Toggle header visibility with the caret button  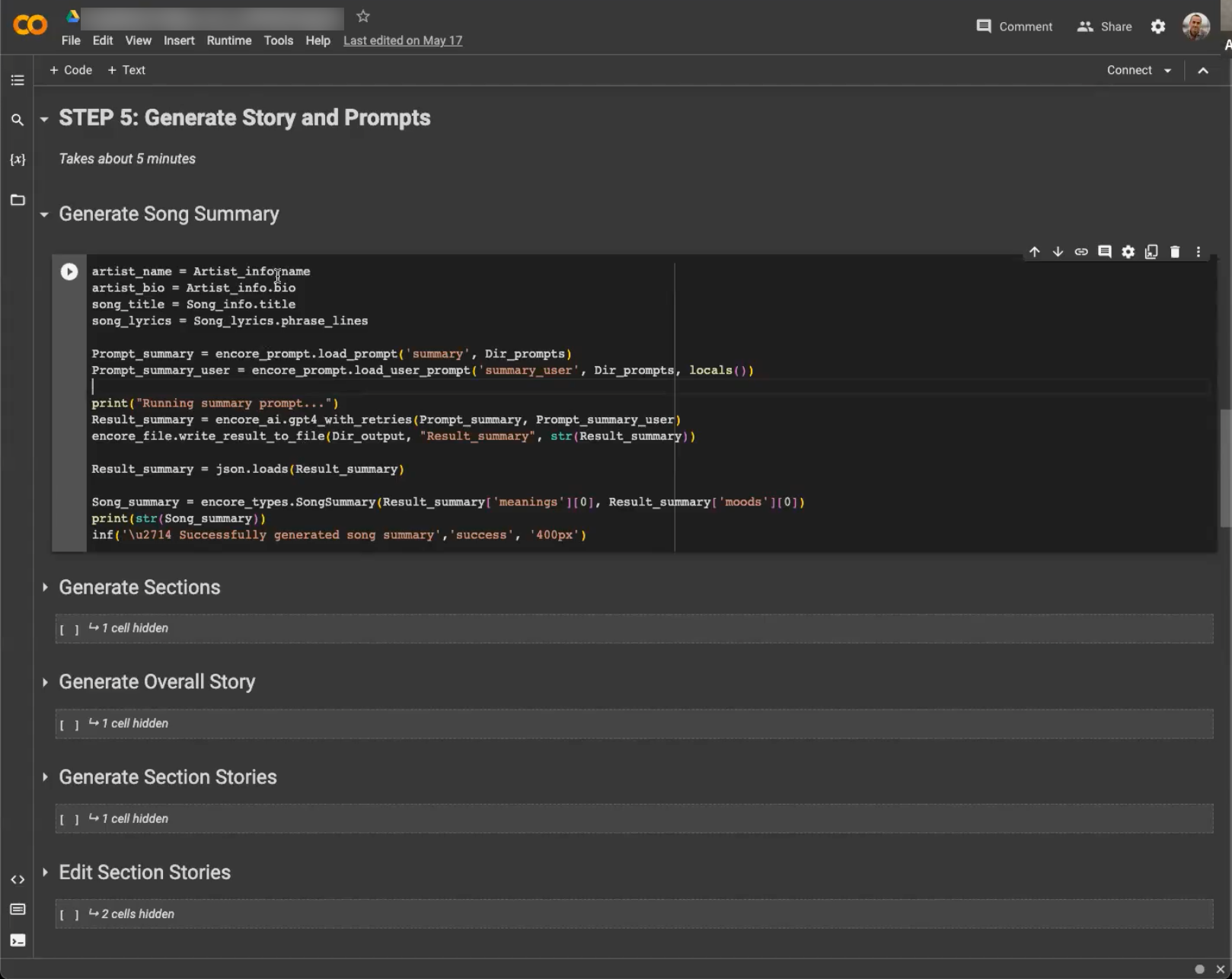click(x=1203, y=71)
